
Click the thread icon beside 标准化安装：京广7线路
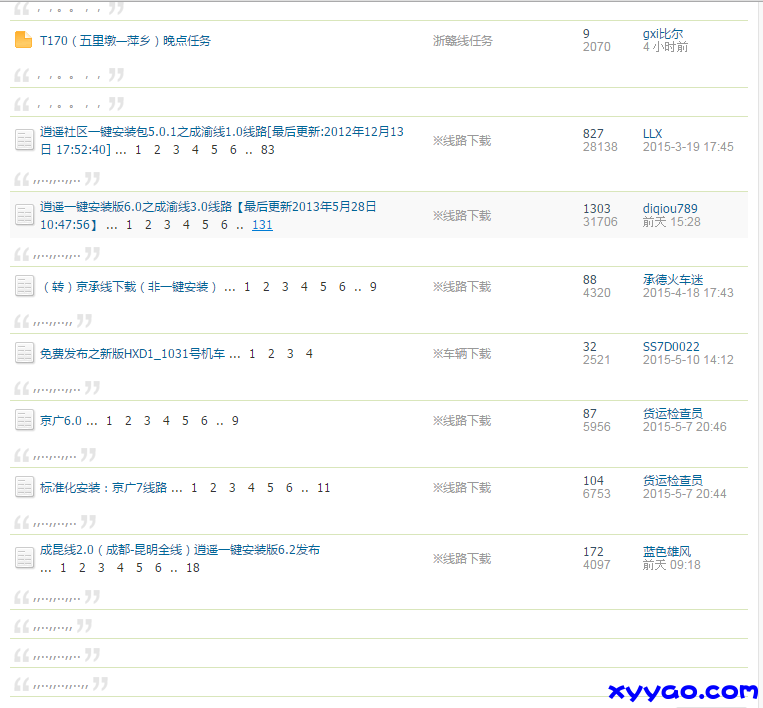25,487
